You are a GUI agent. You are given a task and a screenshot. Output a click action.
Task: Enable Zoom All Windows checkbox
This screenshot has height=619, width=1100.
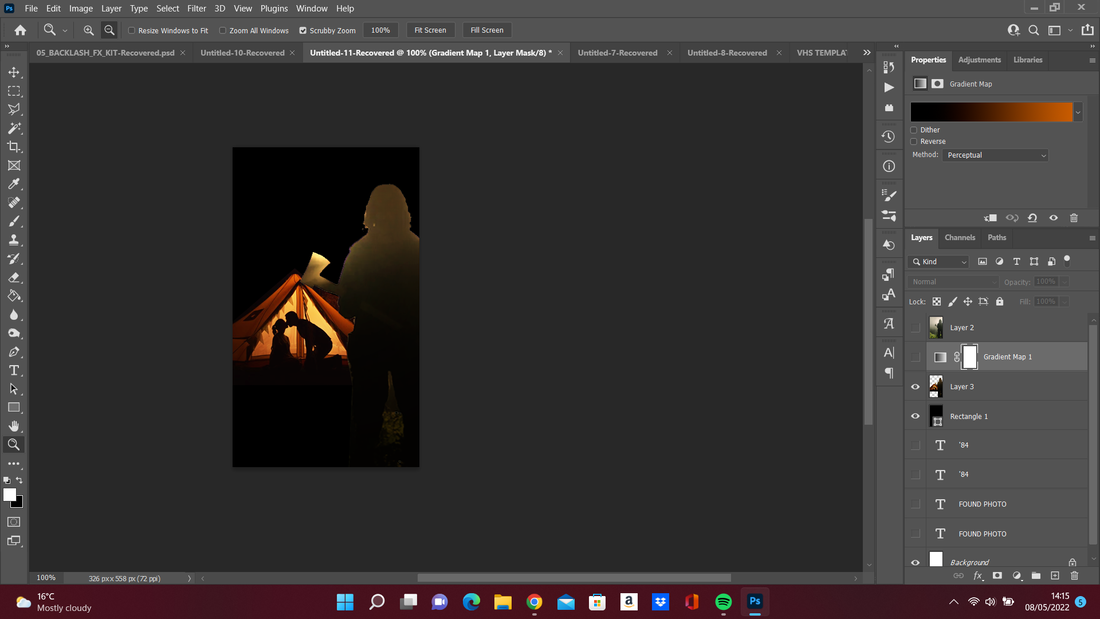click(222, 31)
